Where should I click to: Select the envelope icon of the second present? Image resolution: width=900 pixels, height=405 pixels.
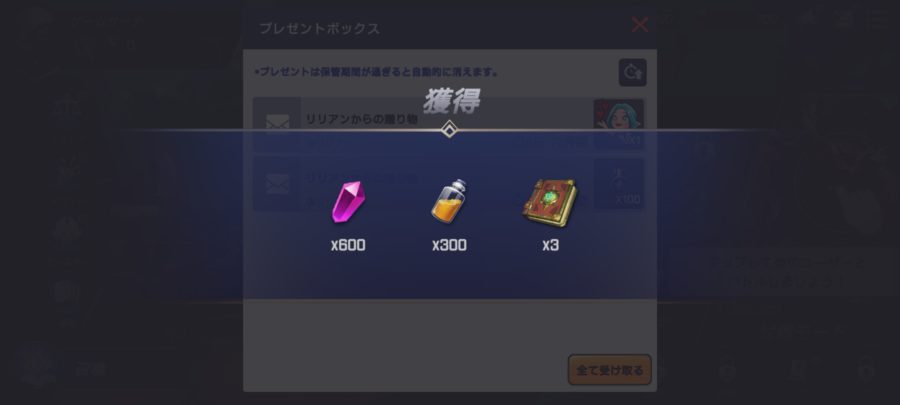click(277, 184)
